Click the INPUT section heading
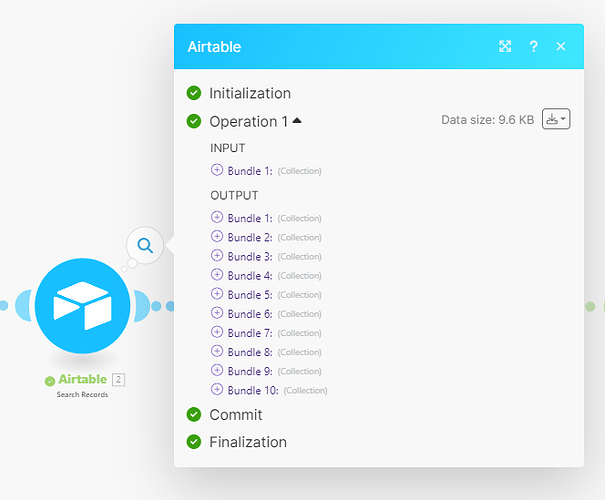 (228, 148)
